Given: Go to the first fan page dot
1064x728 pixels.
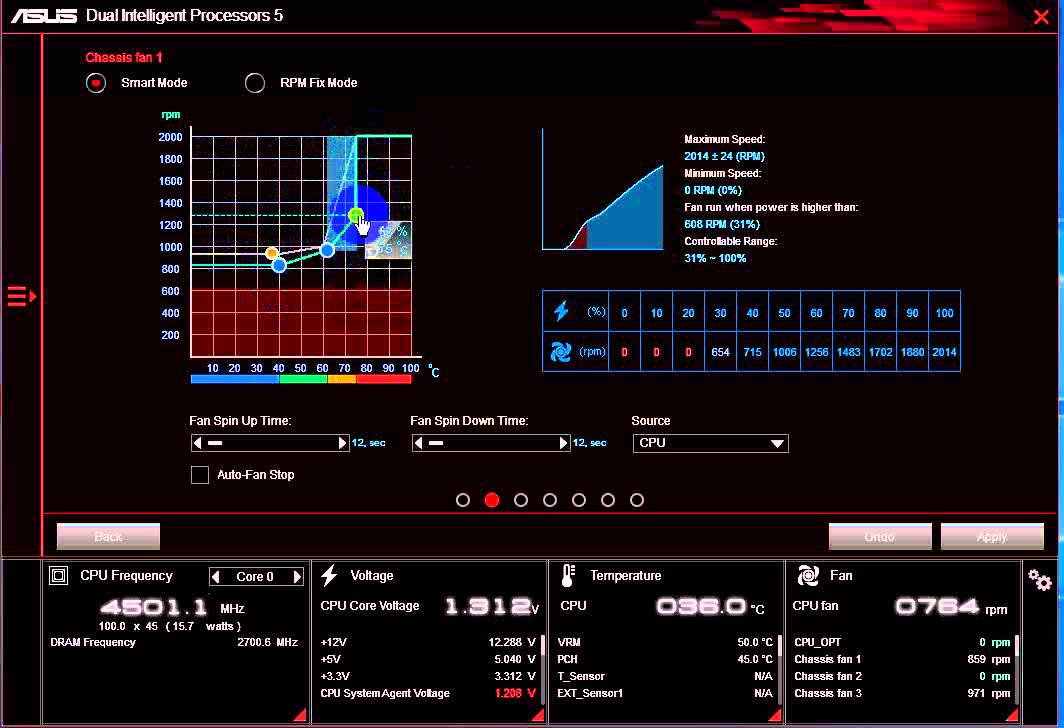Looking at the screenshot, I should coord(463,500).
